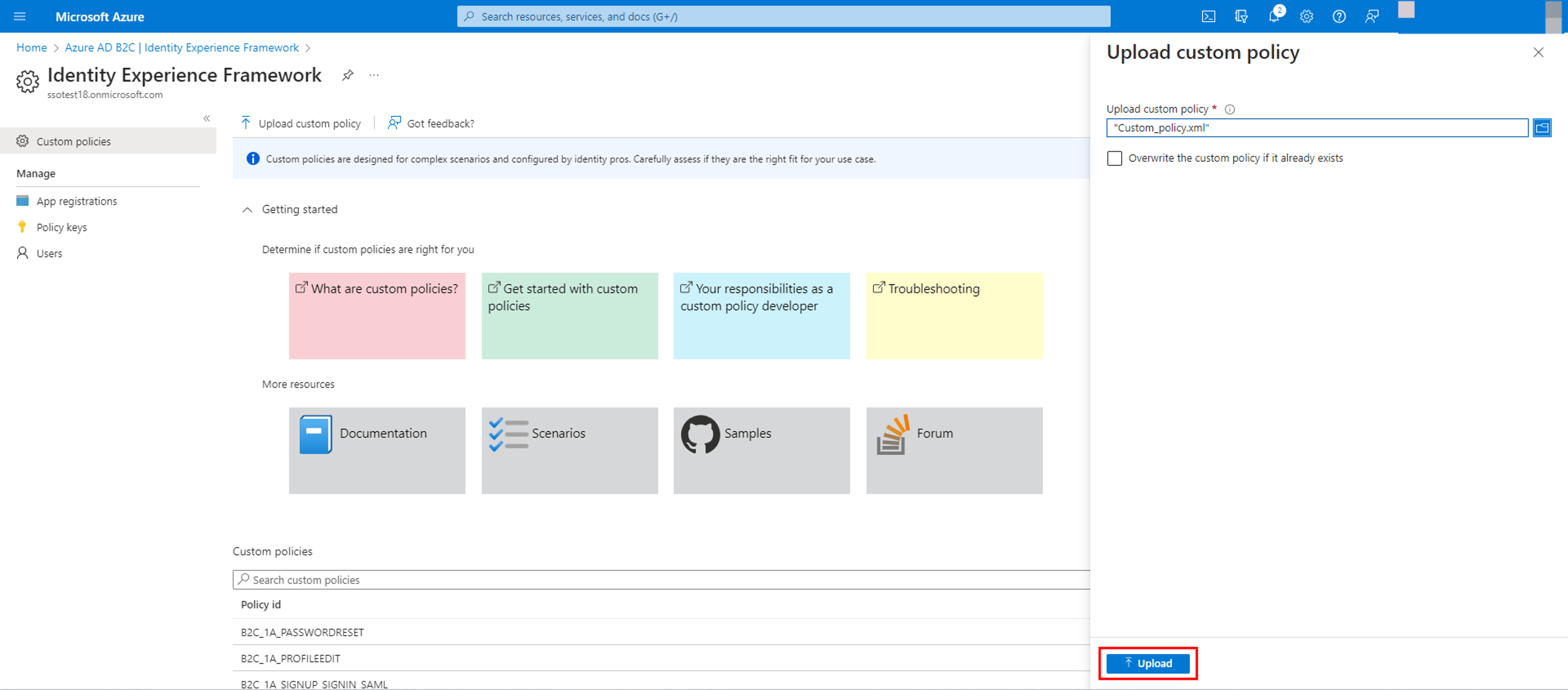Open the notifications bell

(x=1274, y=16)
